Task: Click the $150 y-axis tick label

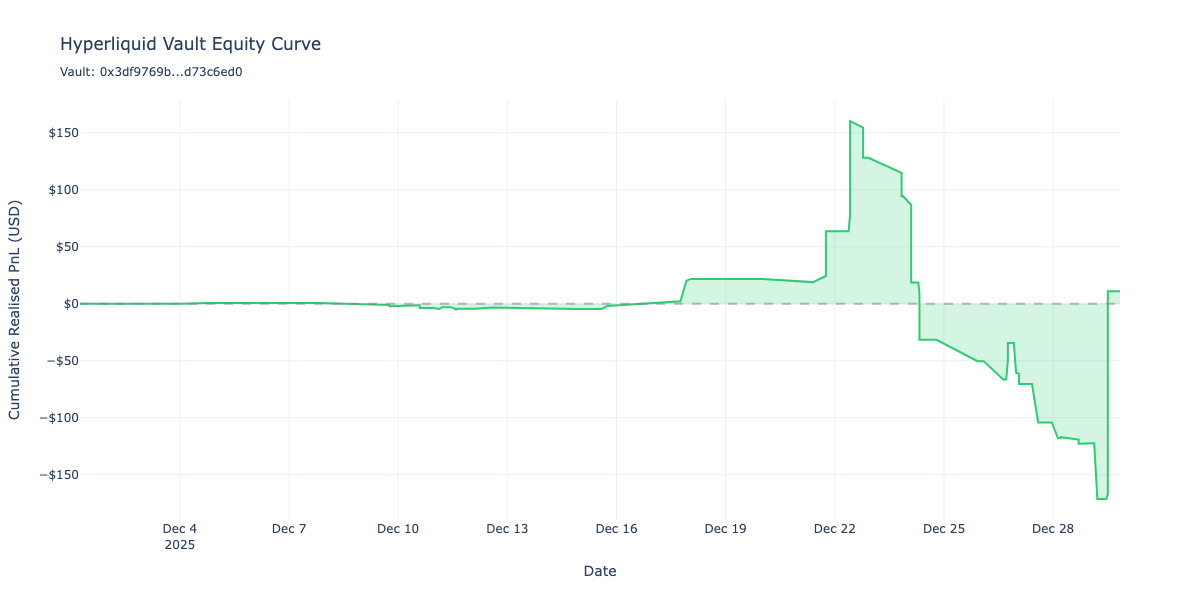Action: tap(65, 133)
